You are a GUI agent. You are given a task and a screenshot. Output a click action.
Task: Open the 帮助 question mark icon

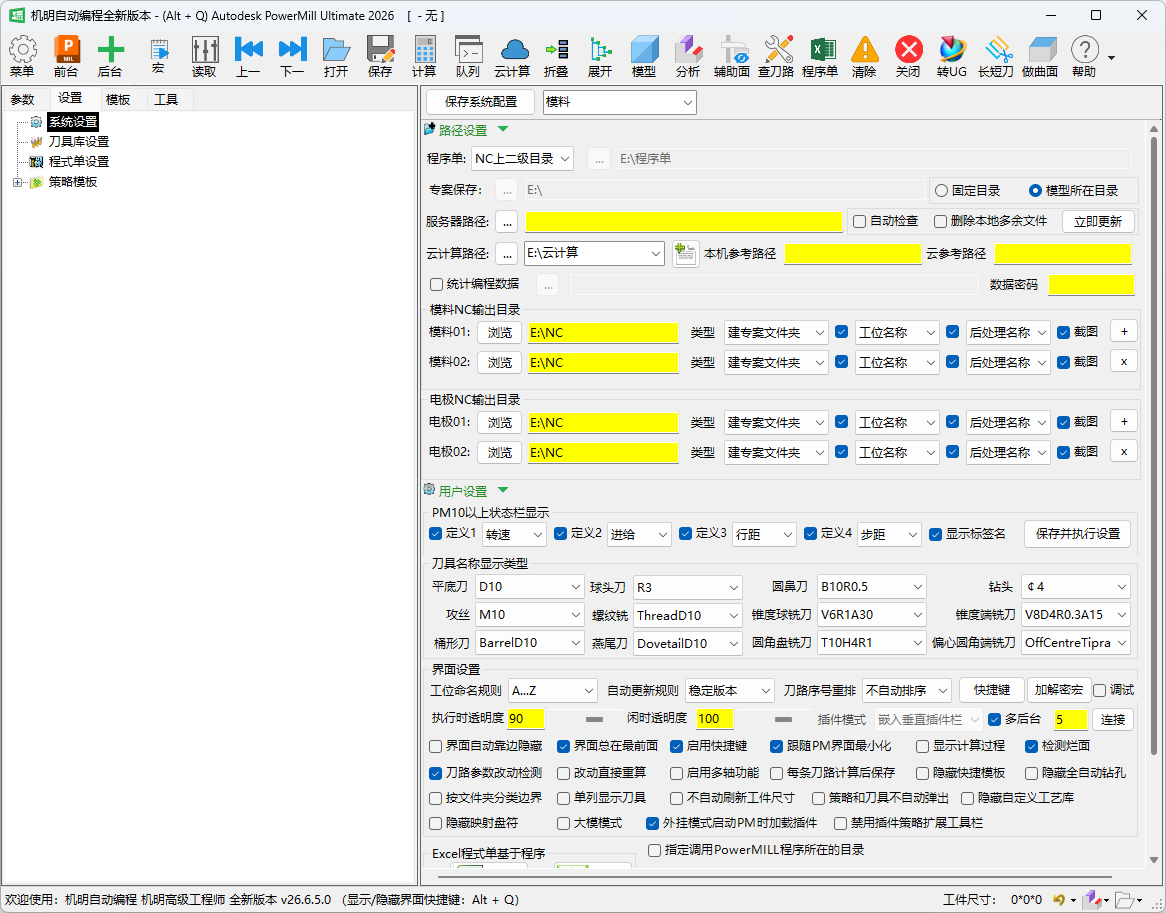coord(1084,57)
